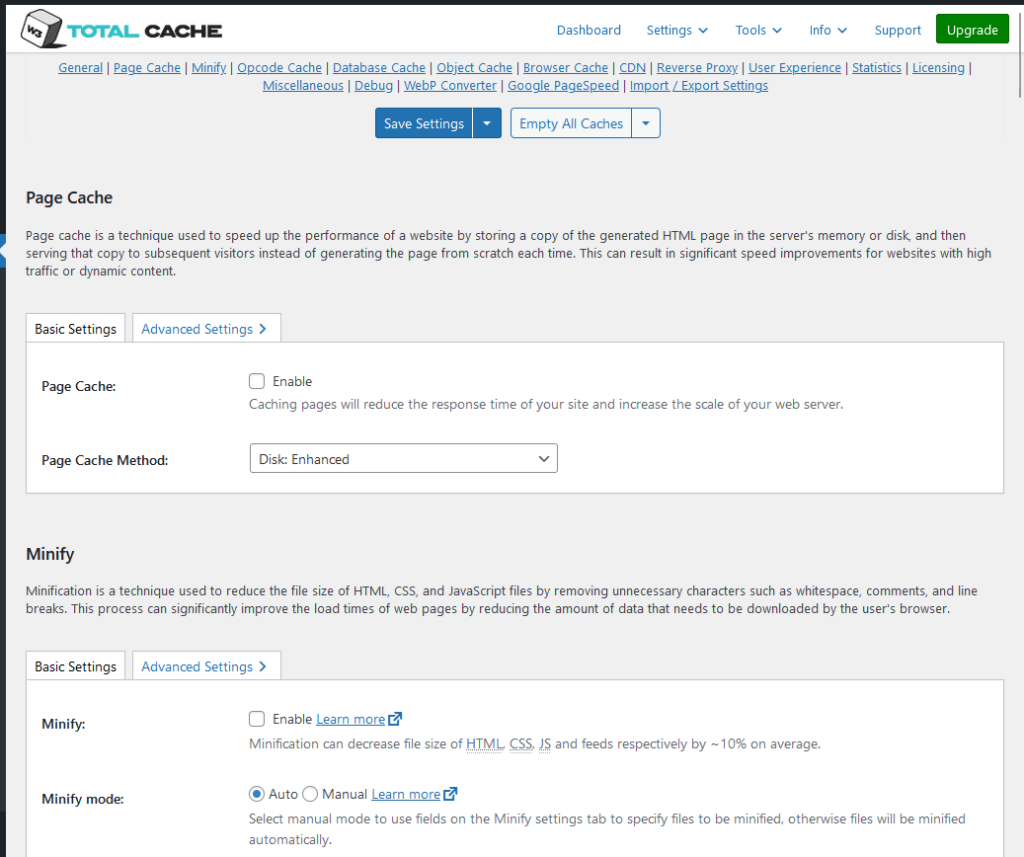Enable the Page Cache checkbox
The image size is (1024, 857).
click(x=257, y=381)
